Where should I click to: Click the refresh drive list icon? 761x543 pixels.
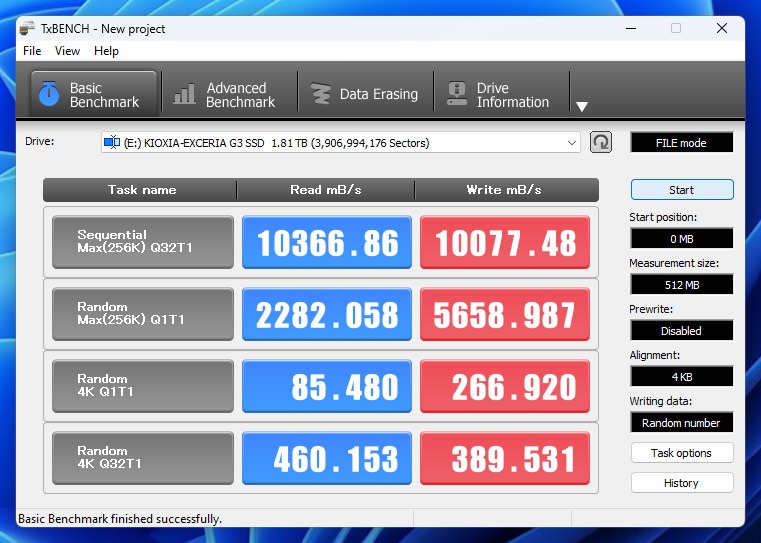click(601, 143)
